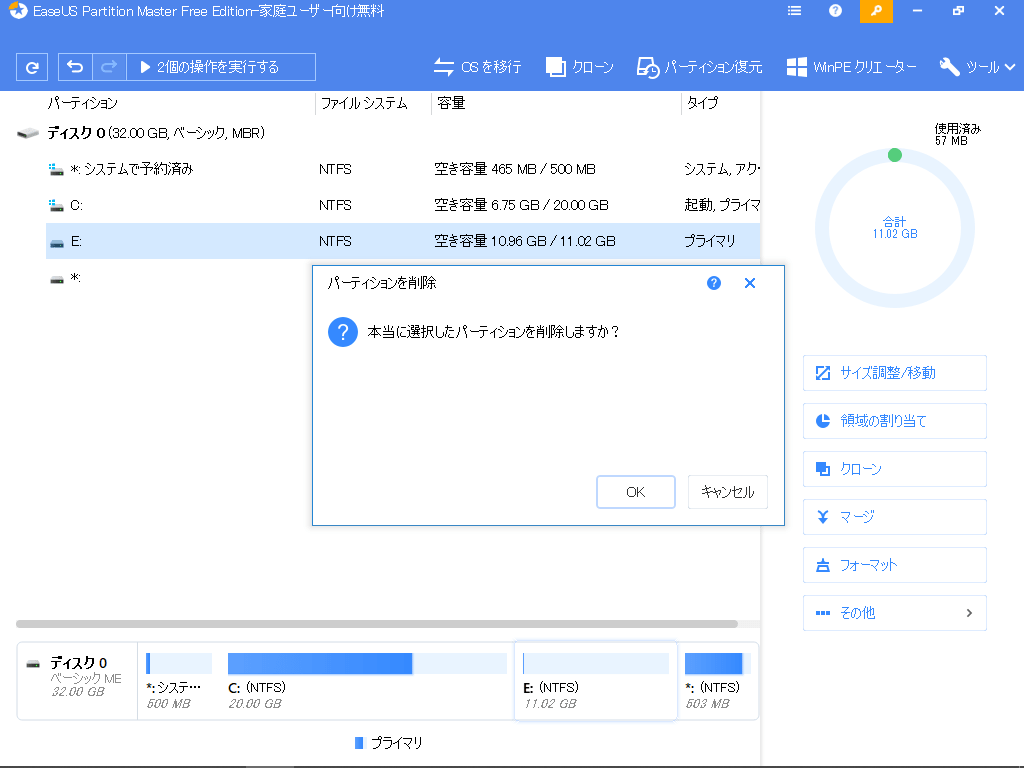The image size is (1024, 768).
Task: Choose クローン in side panel
Action: (894, 469)
